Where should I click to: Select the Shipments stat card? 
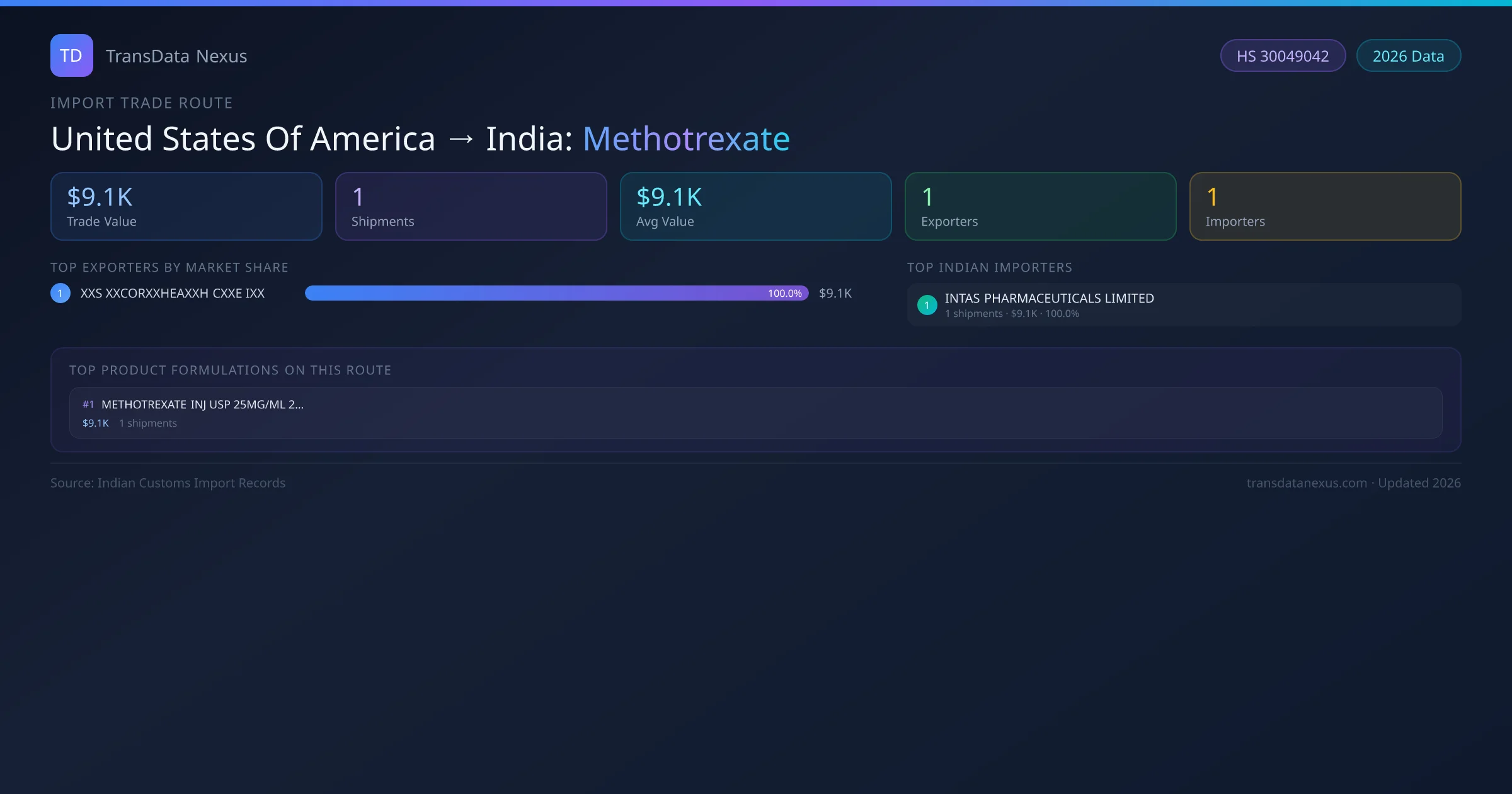471,206
